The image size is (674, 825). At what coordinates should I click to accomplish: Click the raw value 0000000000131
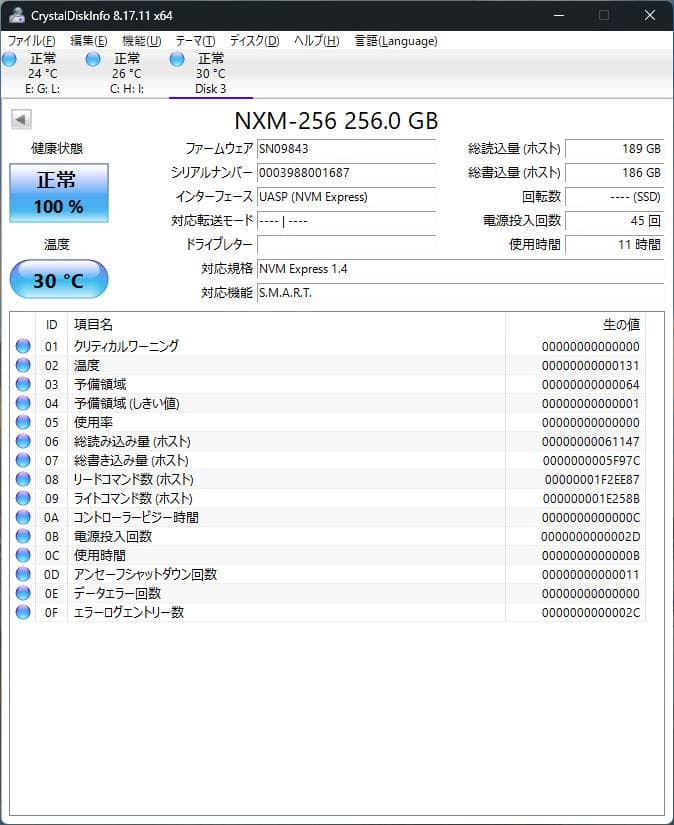[x=590, y=366]
